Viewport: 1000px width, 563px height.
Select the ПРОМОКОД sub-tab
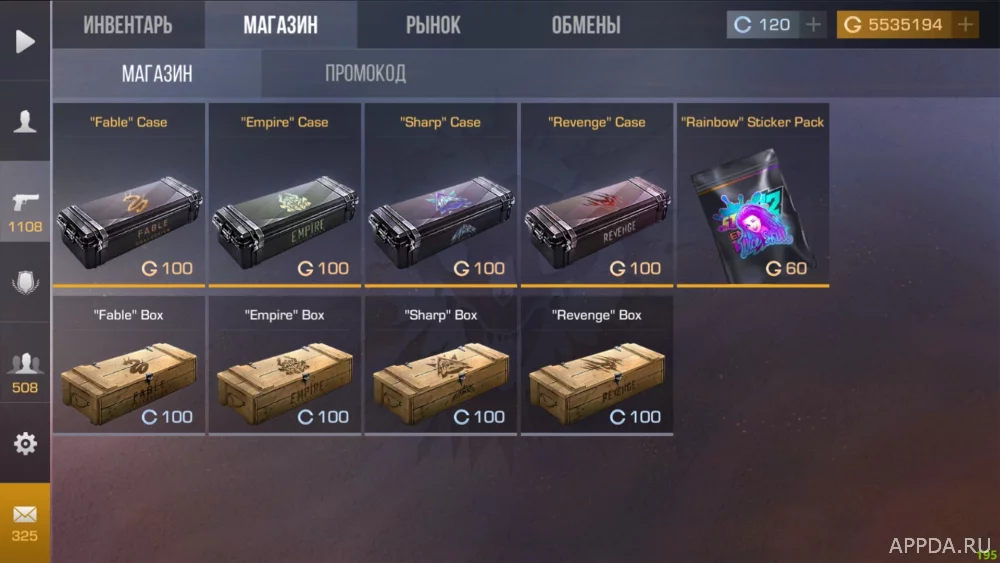pyautogui.click(x=365, y=73)
